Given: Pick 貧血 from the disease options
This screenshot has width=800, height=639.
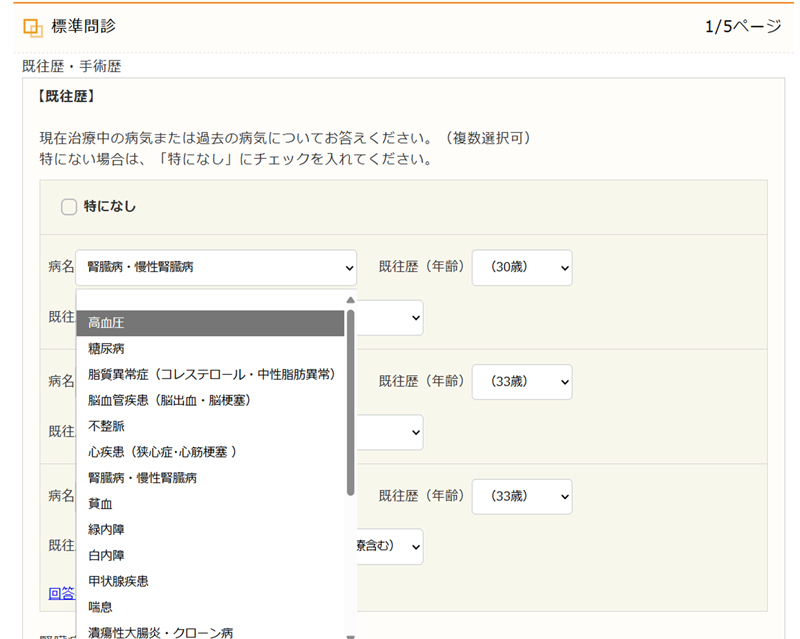Looking at the screenshot, I should [210, 504].
